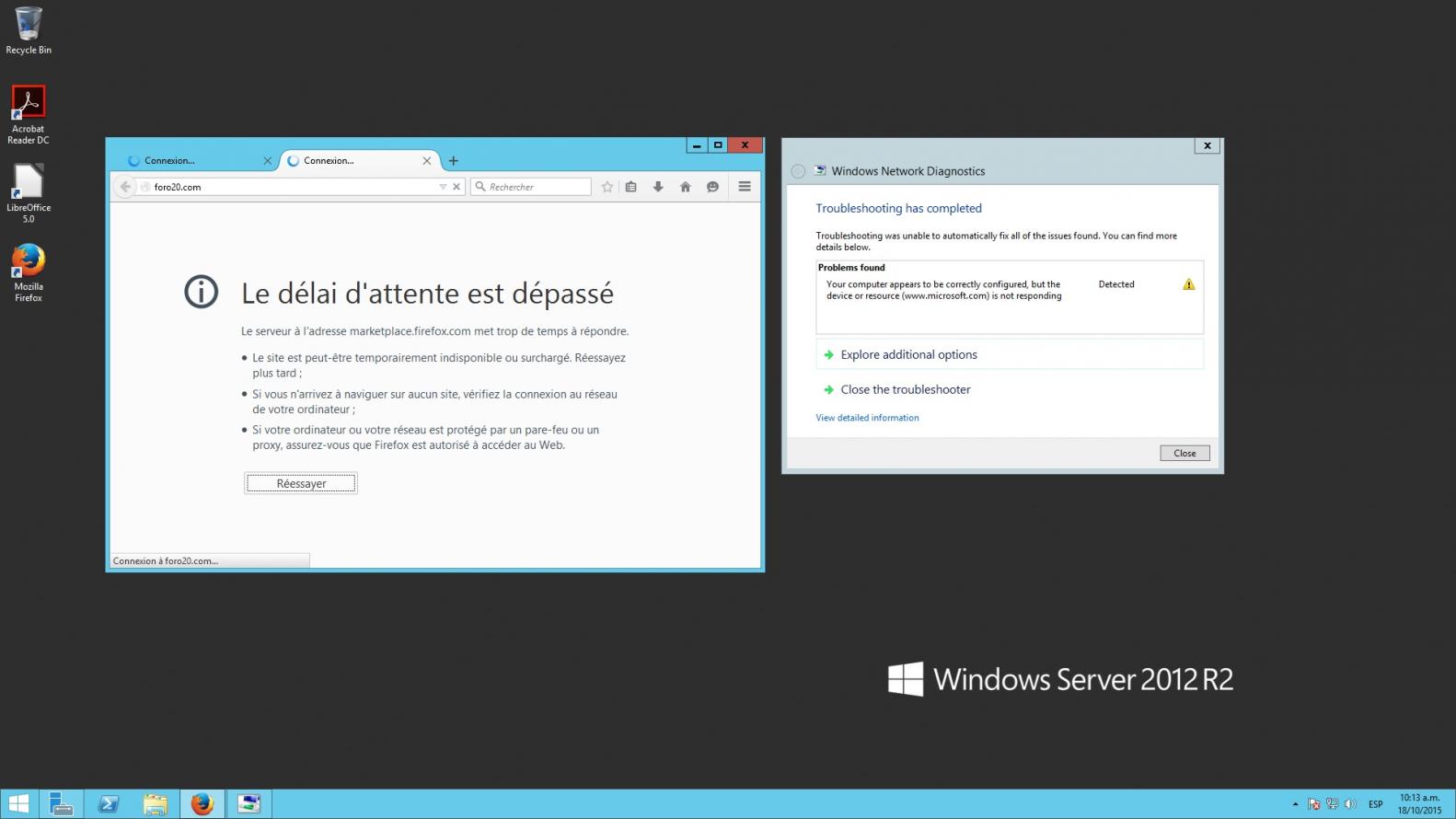Select the Recycle Bin desktop icon
Viewport: 1456px width, 819px height.
coord(29,30)
